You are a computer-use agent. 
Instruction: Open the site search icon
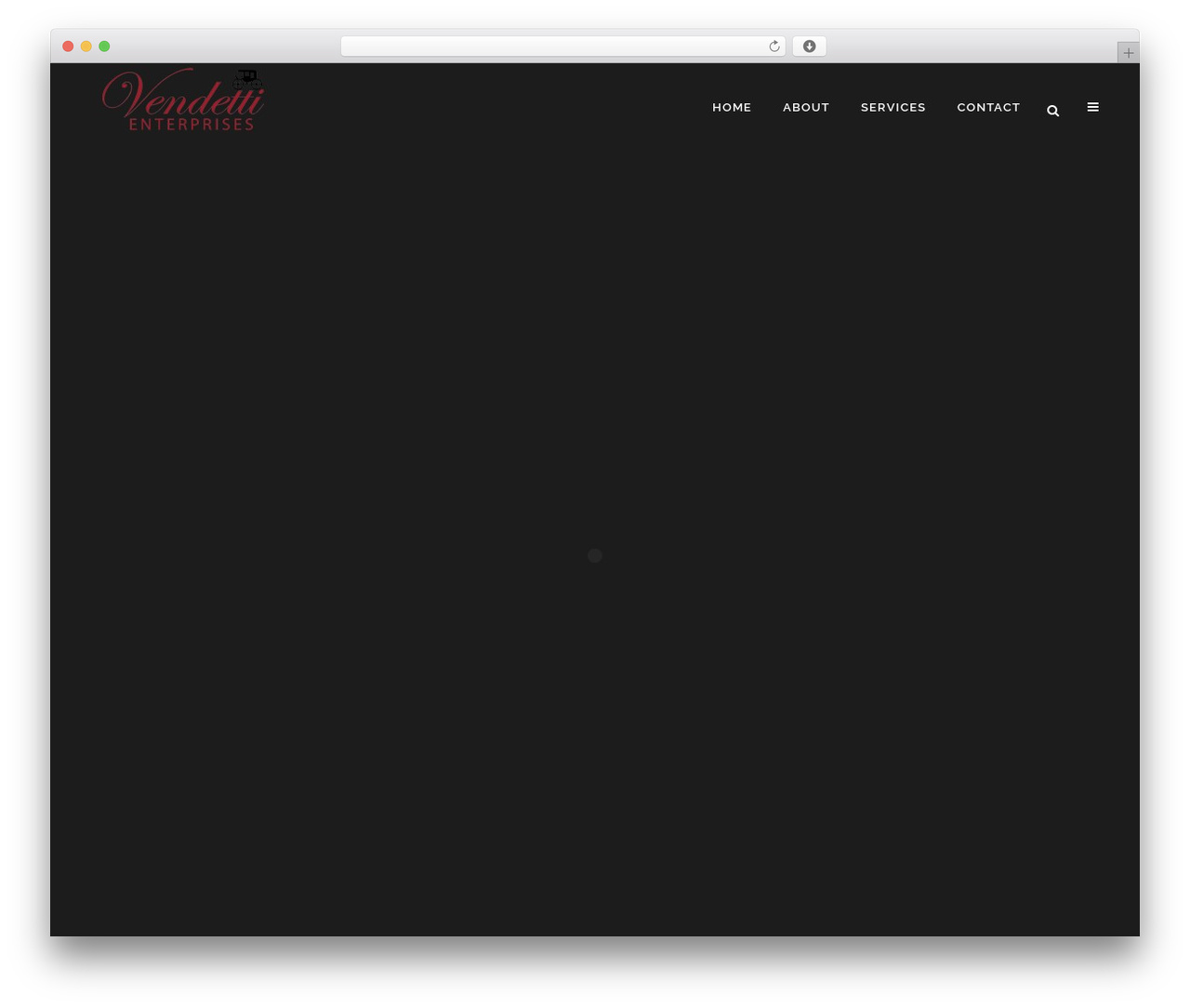[x=1052, y=111]
